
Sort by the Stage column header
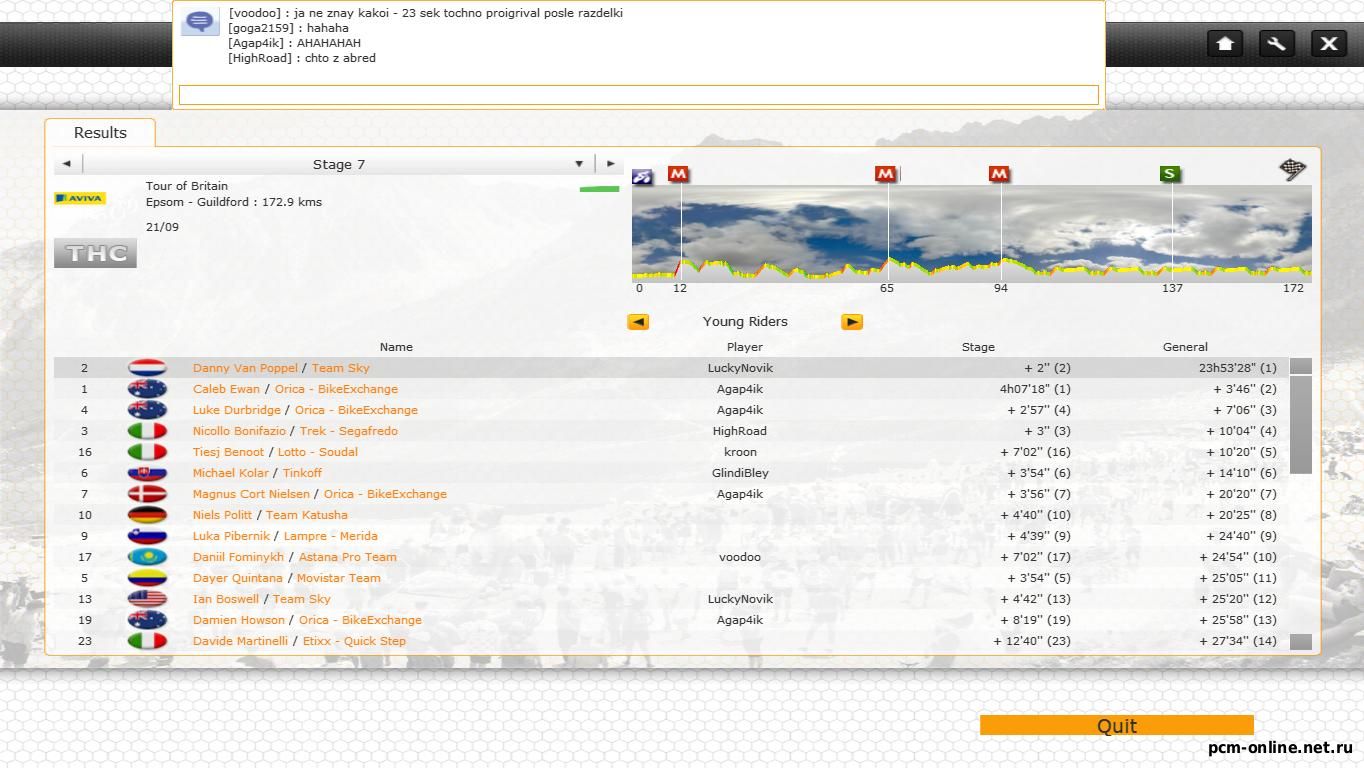[x=978, y=347]
